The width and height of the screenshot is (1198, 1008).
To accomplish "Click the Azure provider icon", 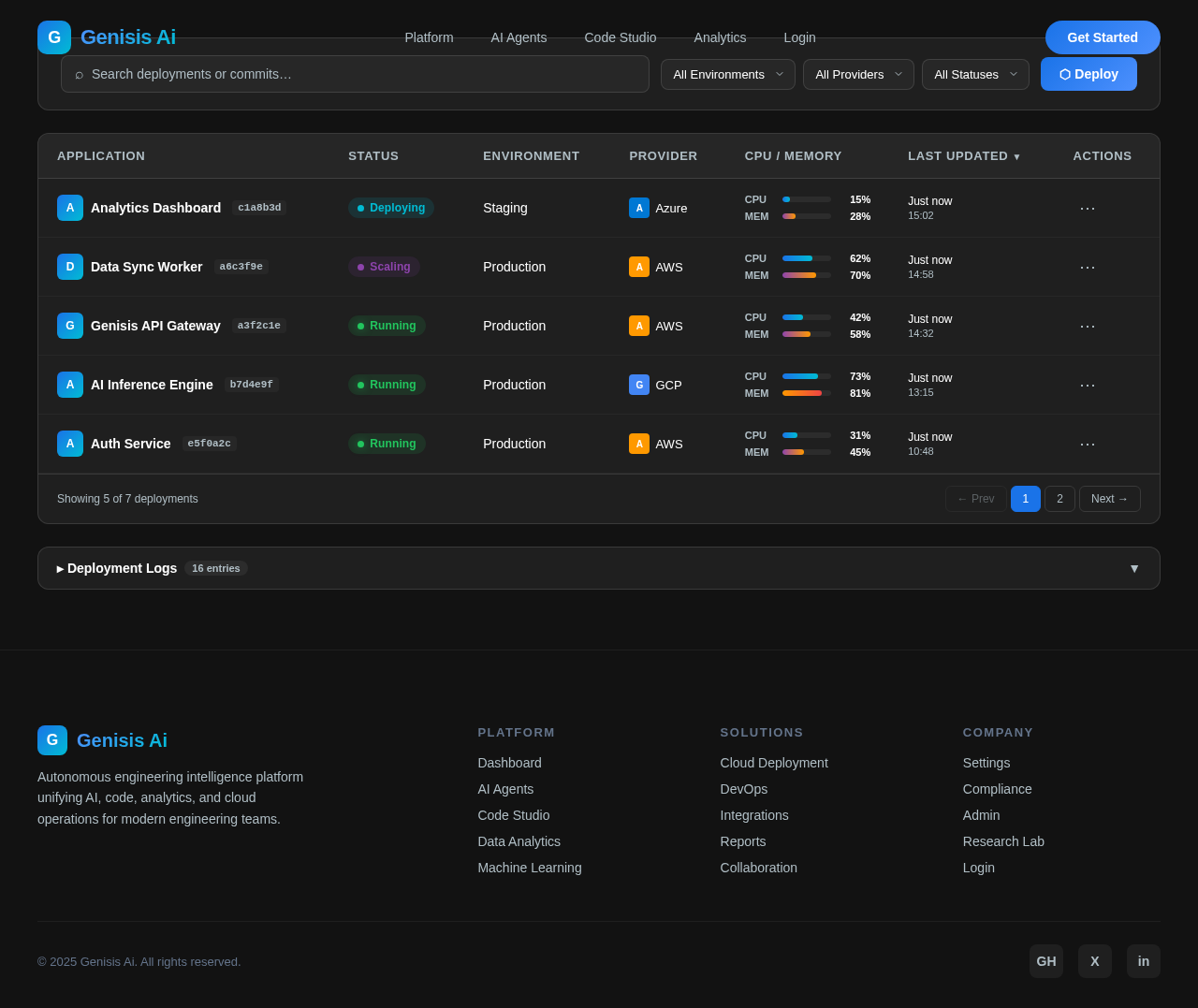I will (639, 208).
